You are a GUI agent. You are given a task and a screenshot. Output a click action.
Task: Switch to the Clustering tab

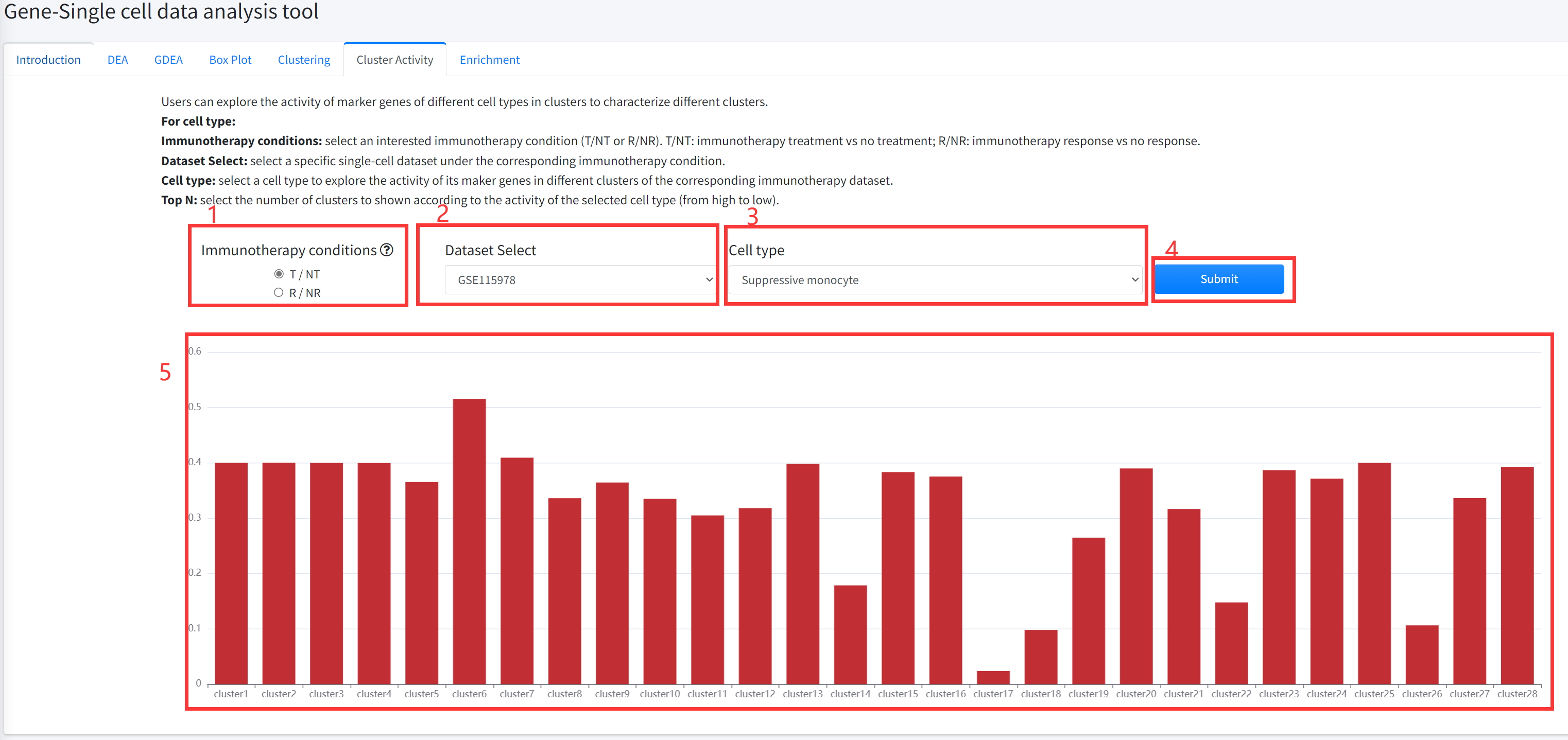(x=304, y=60)
